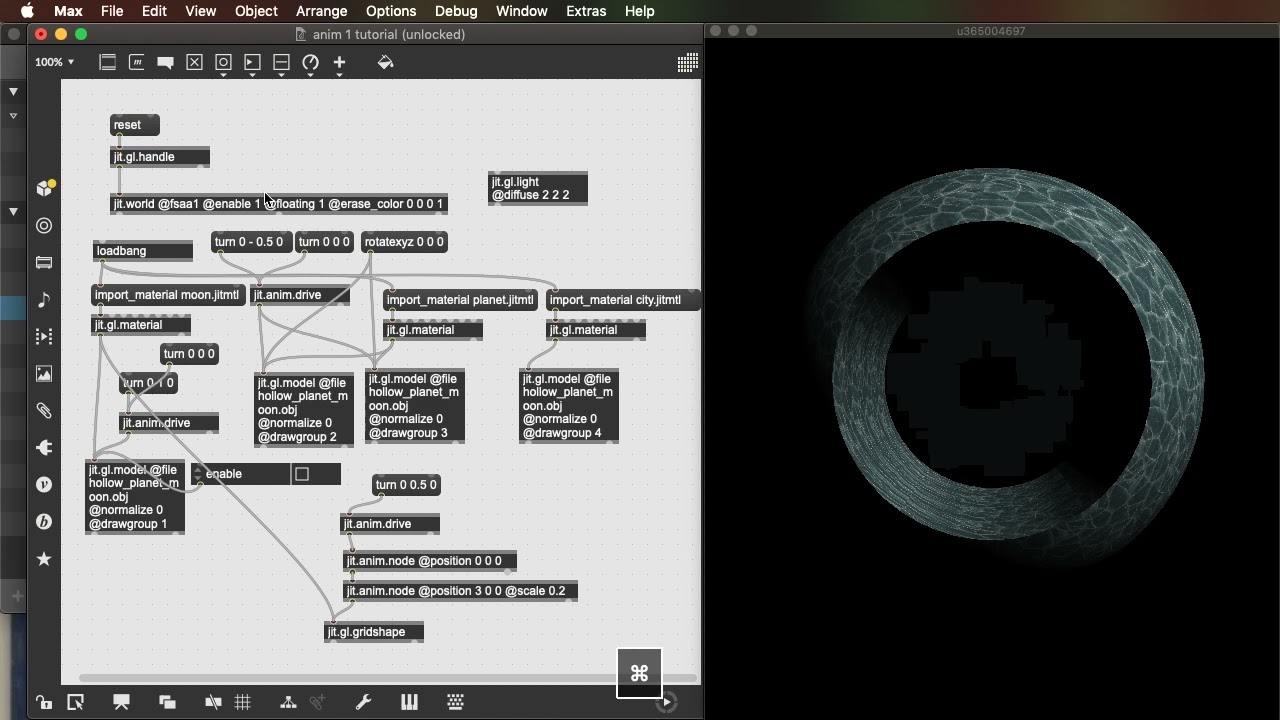Open the slider objects palette
1280x720 pixels.
click(281, 63)
